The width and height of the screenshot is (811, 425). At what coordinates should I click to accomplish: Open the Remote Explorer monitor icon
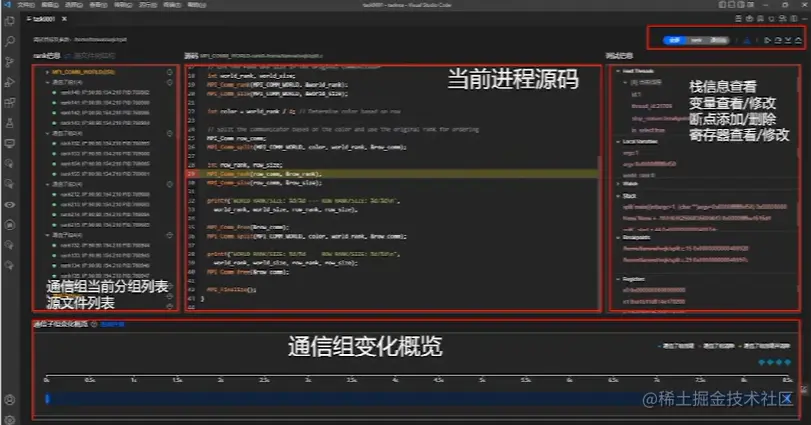[x=9, y=143]
